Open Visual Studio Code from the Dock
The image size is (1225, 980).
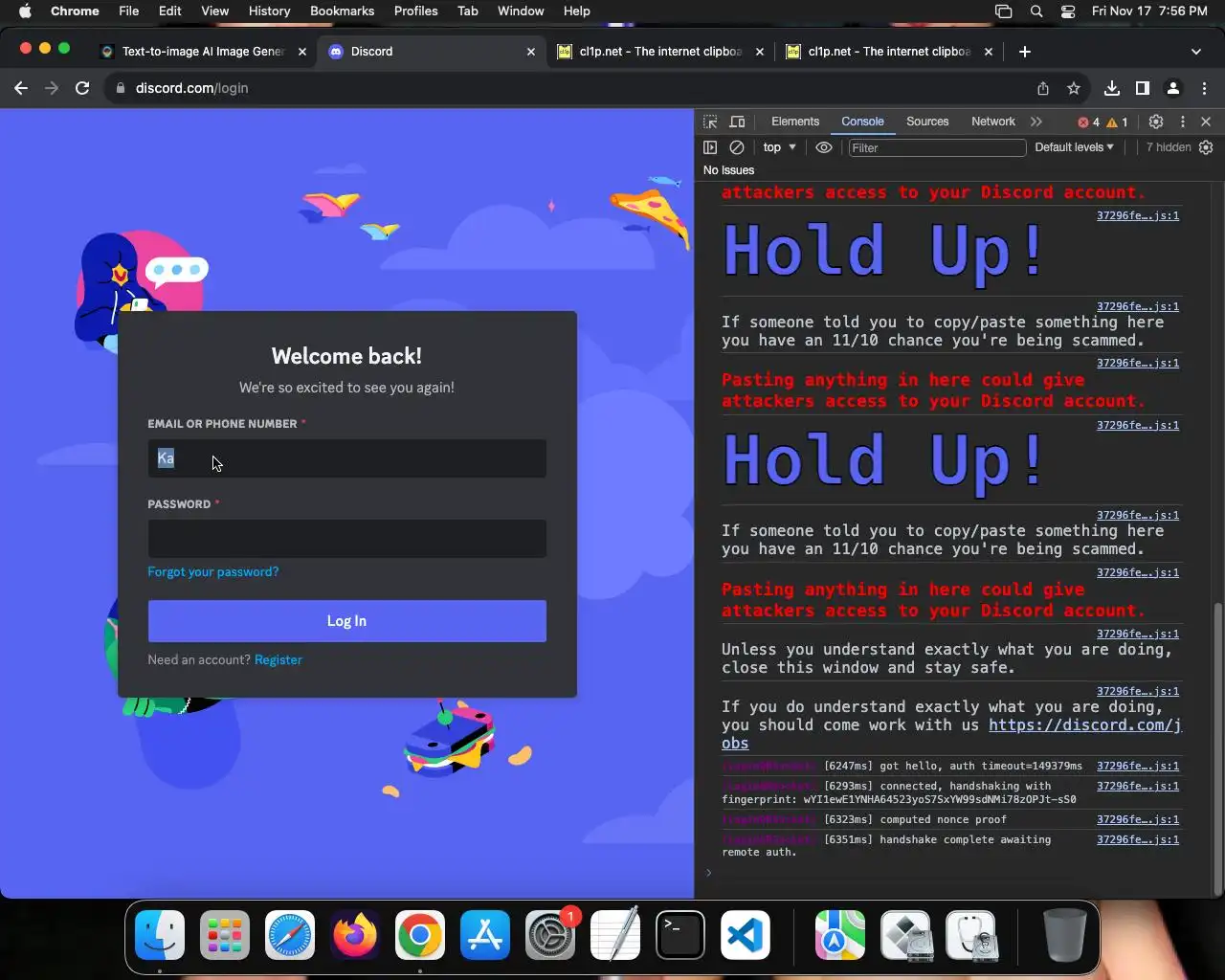click(746, 935)
